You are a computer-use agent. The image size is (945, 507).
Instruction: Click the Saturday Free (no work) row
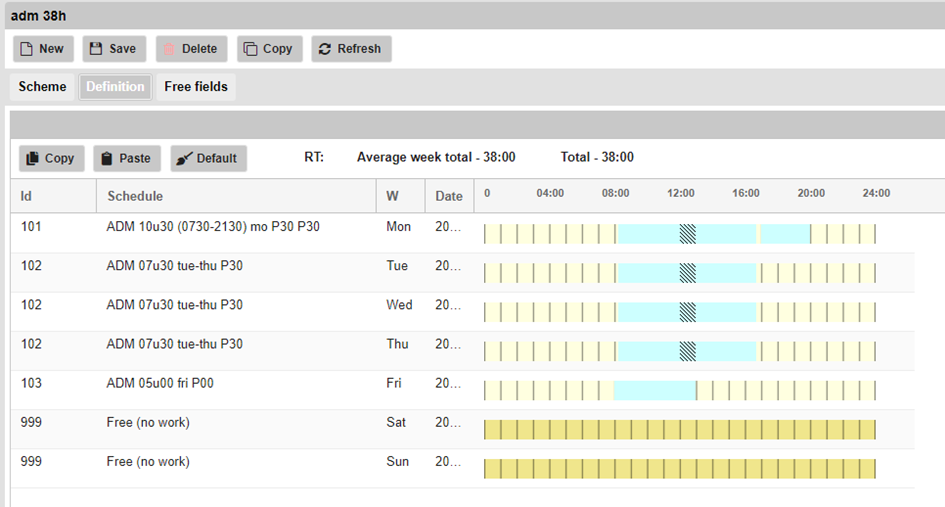(x=148, y=422)
